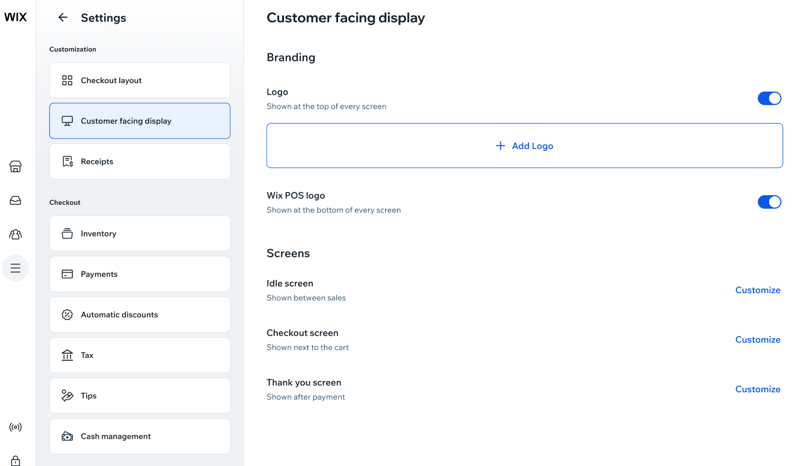Click the Cash management icon
The height and width of the screenshot is (466, 800).
click(67, 436)
